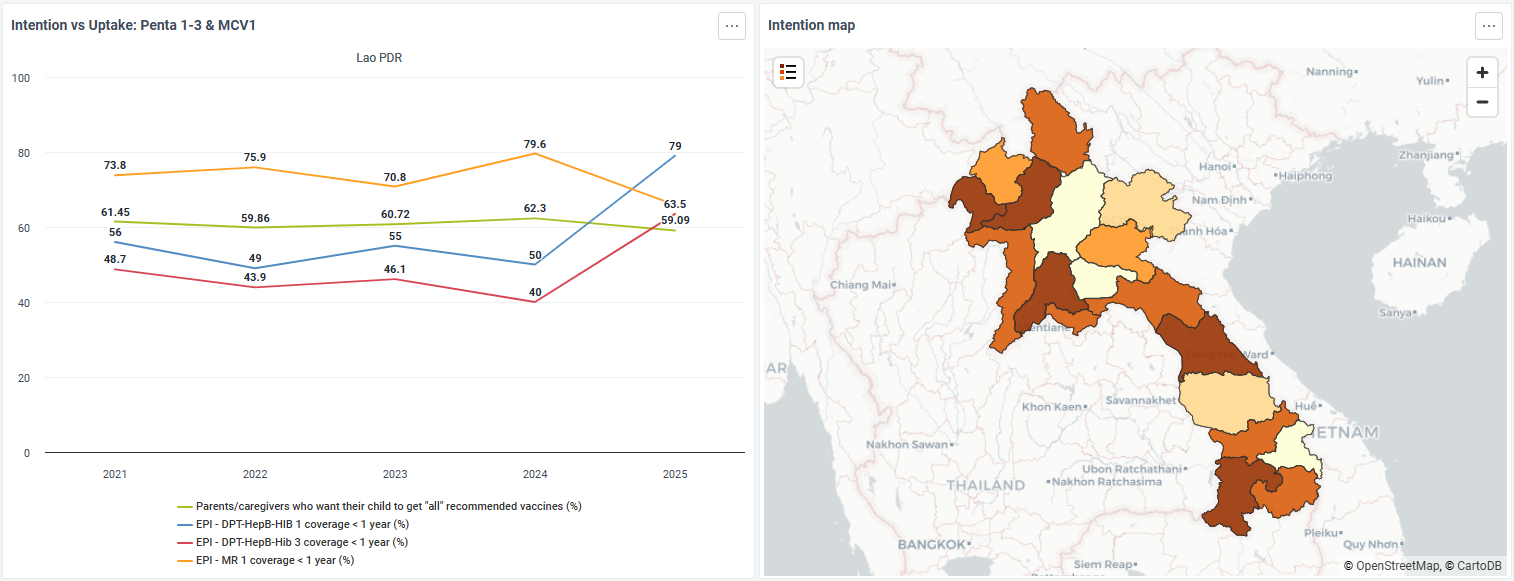Click the 2024 red data point labeled 40
Screen dimensions: 1514x581
tap(535, 302)
